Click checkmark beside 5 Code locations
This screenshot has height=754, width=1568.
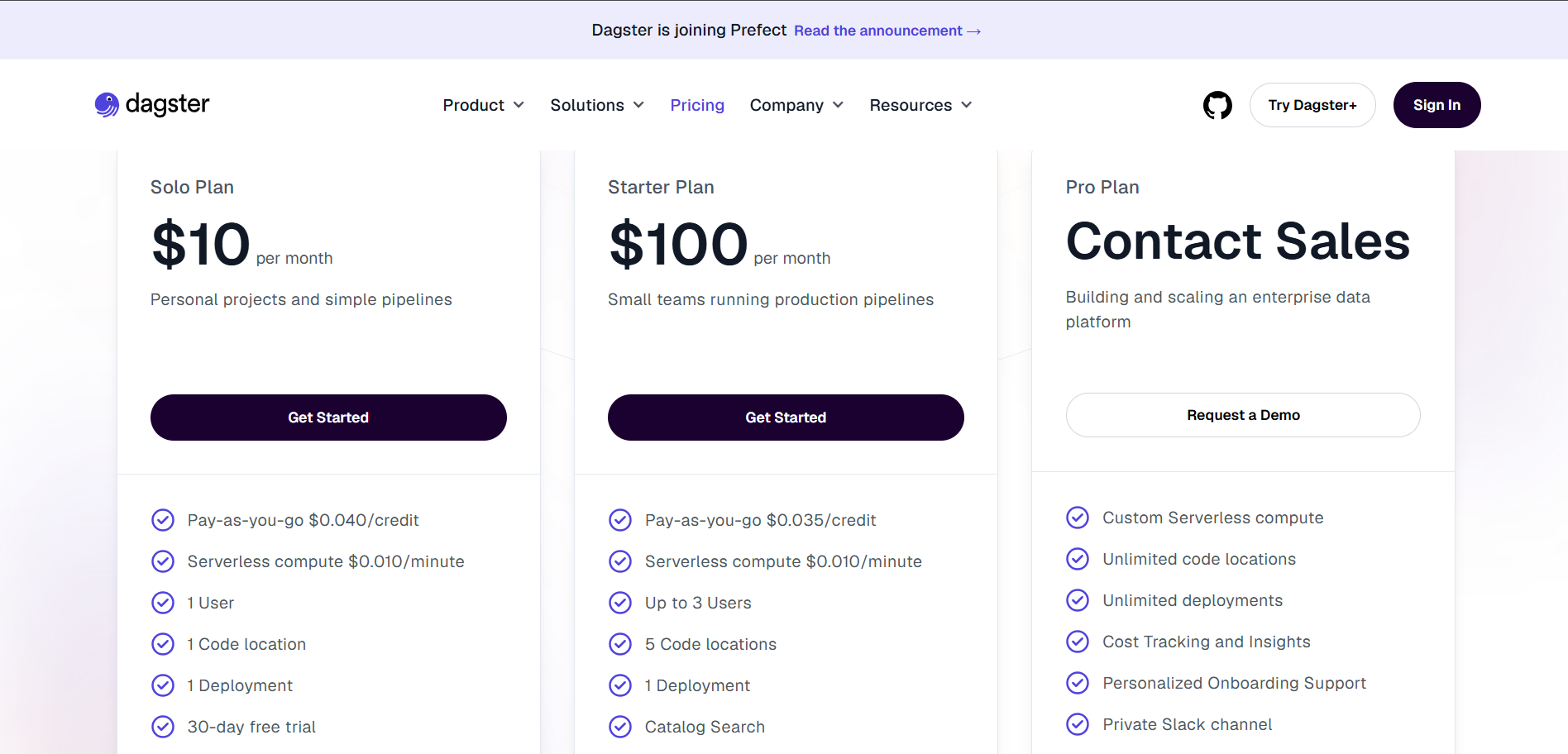click(620, 644)
